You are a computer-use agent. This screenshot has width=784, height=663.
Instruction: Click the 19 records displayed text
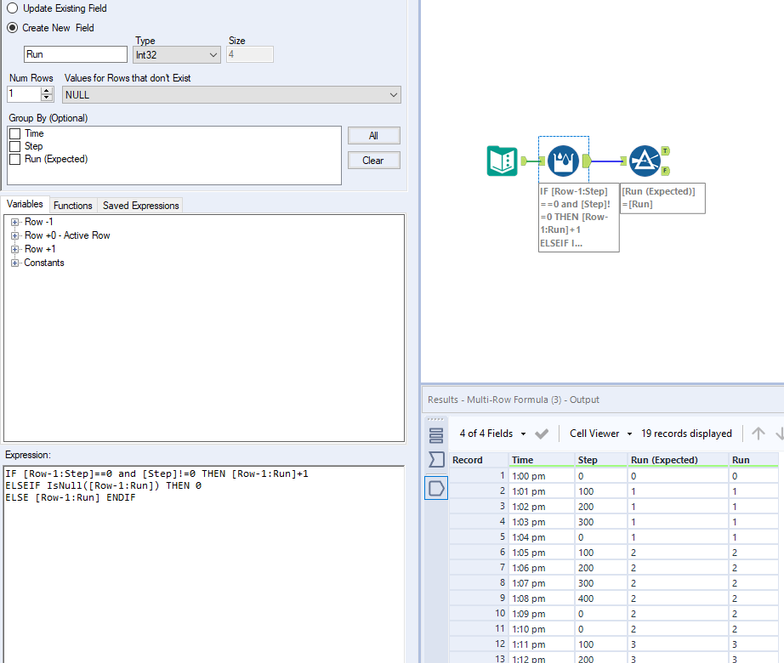[686, 434]
